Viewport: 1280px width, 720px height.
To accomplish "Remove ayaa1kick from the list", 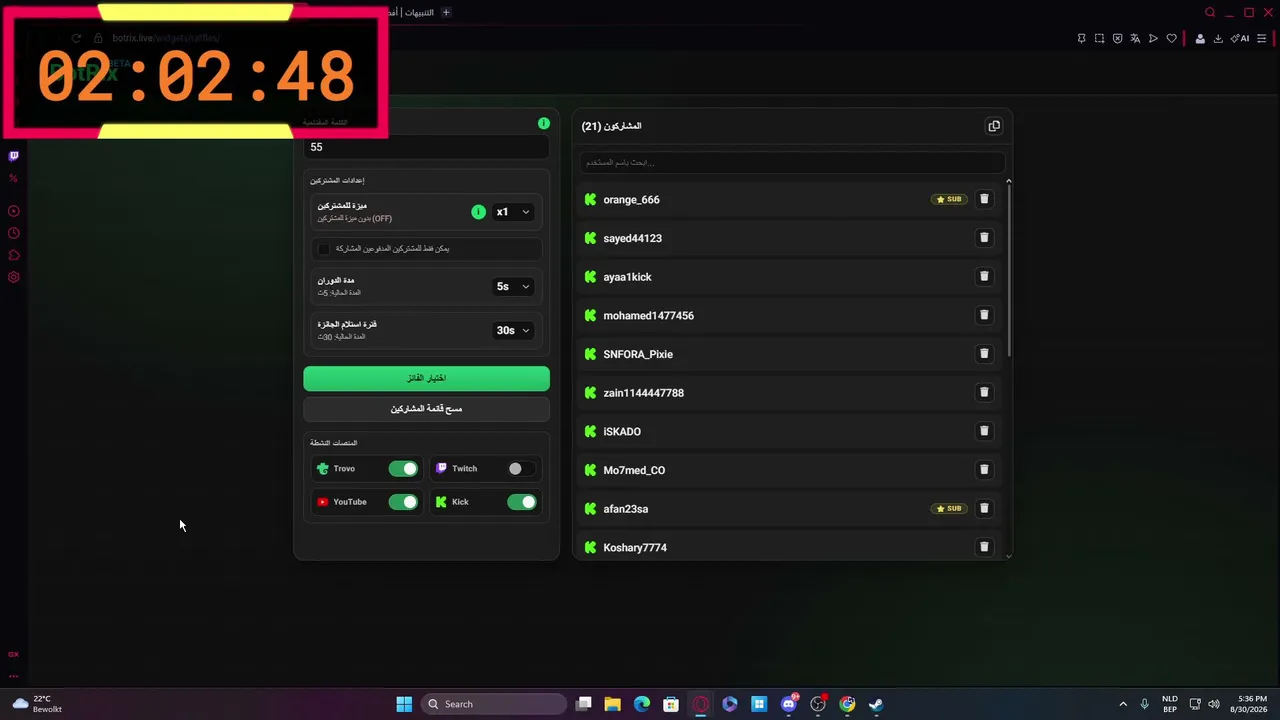I will (x=984, y=276).
